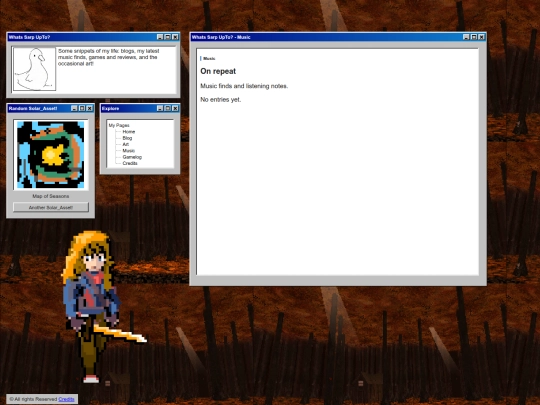Click the Another Solar_Asset! button

click(51, 207)
